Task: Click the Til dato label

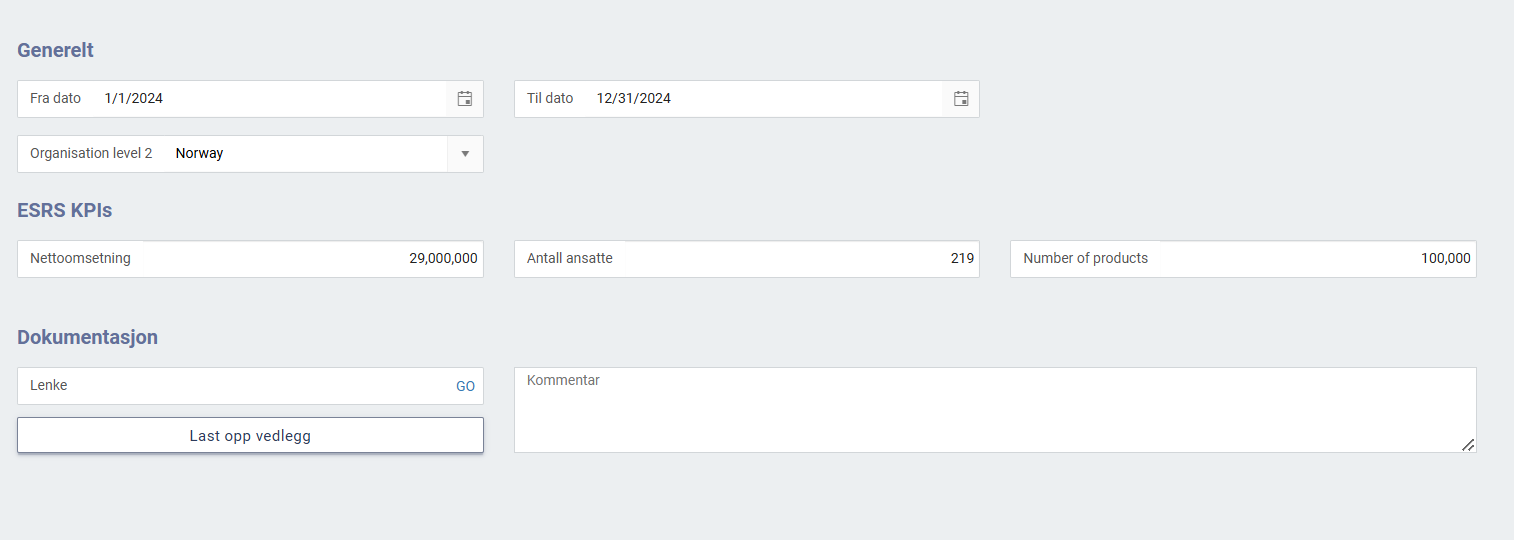Action: pyautogui.click(x=550, y=99)
